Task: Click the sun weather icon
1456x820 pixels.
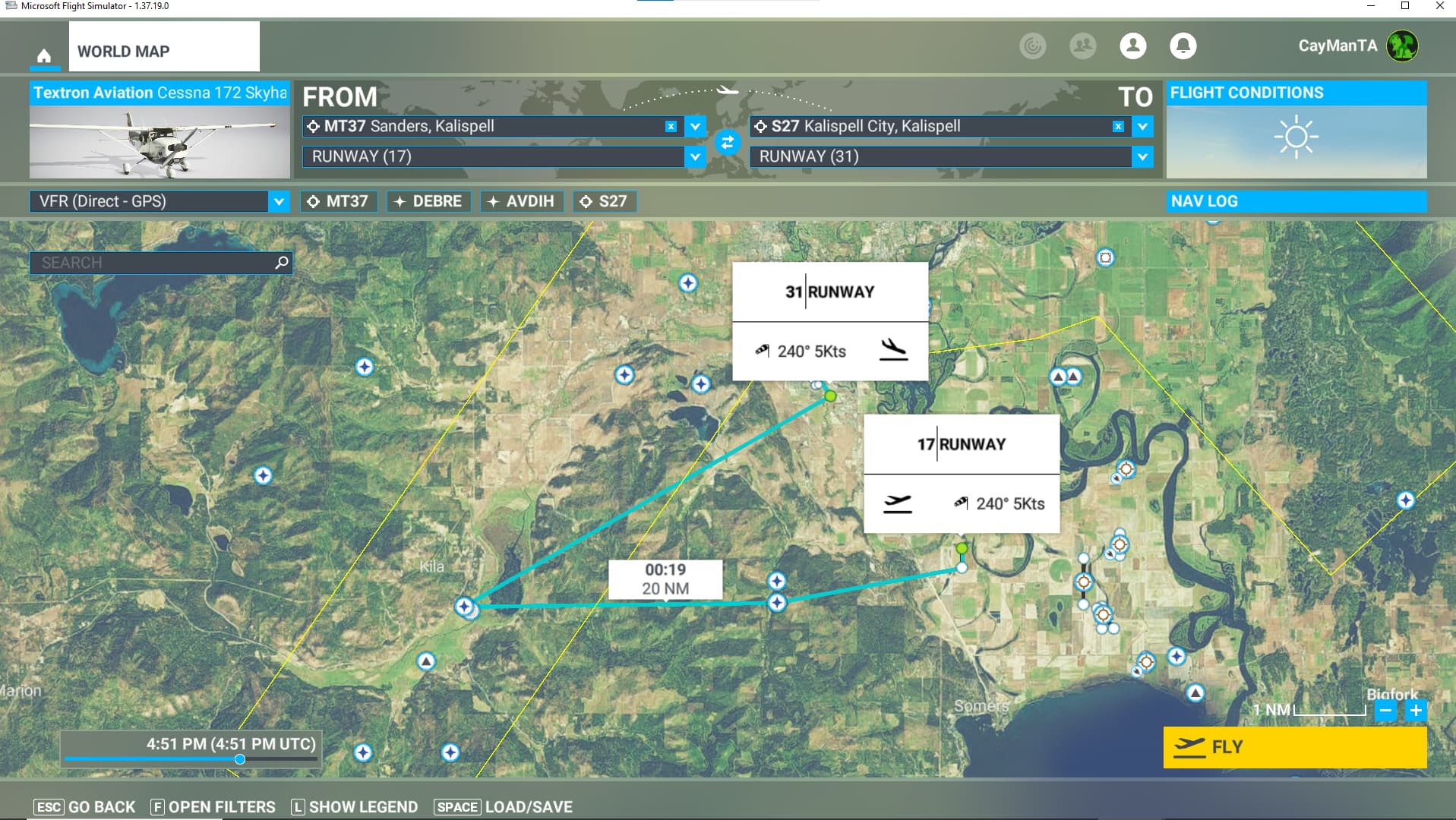Action: point(1297,137)
